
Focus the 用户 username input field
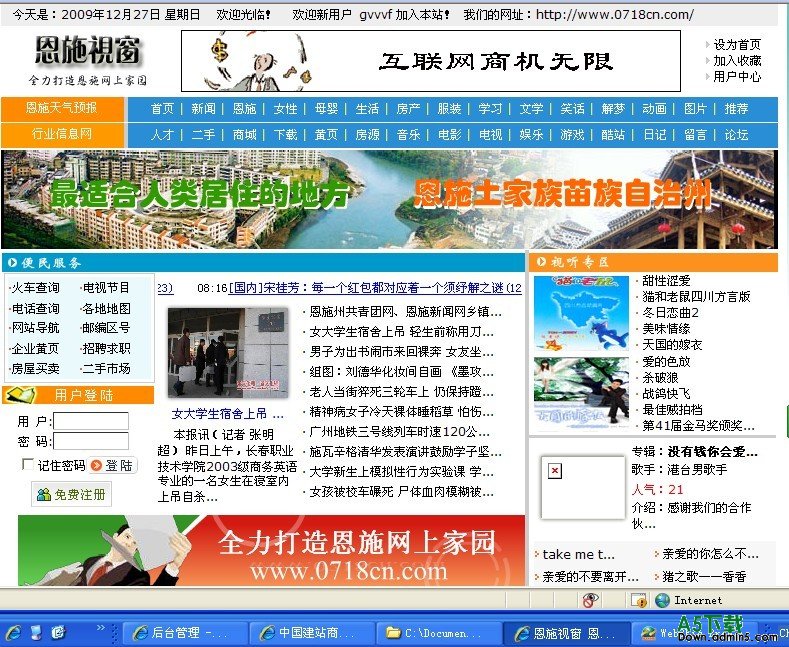tap(91, 421)
